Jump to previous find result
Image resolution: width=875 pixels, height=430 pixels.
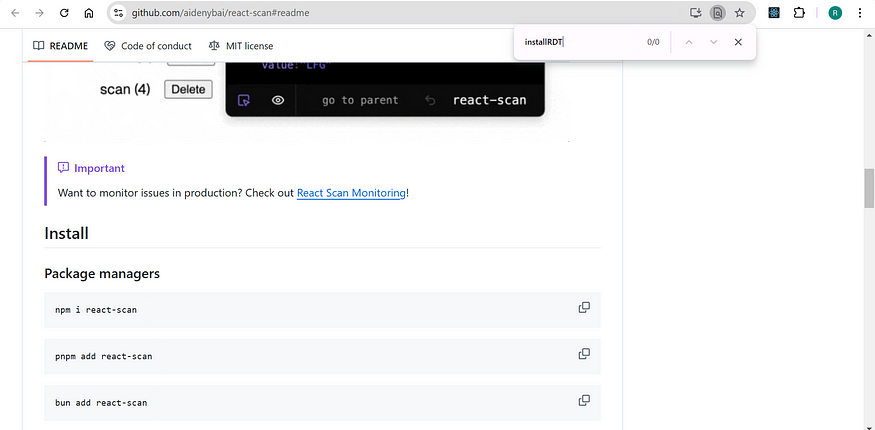[689, 42]
